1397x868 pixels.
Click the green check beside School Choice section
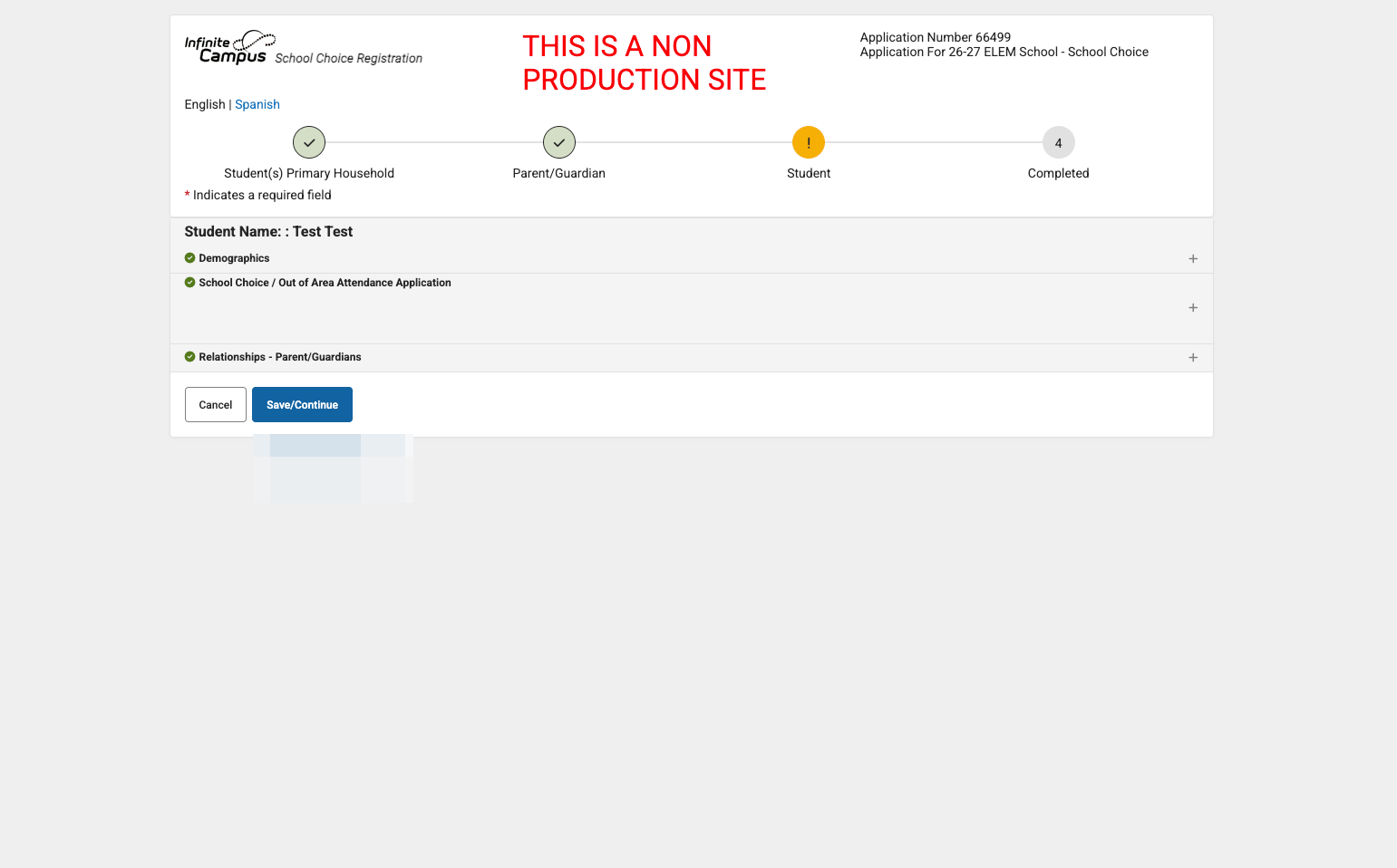(x=189, y=283)
